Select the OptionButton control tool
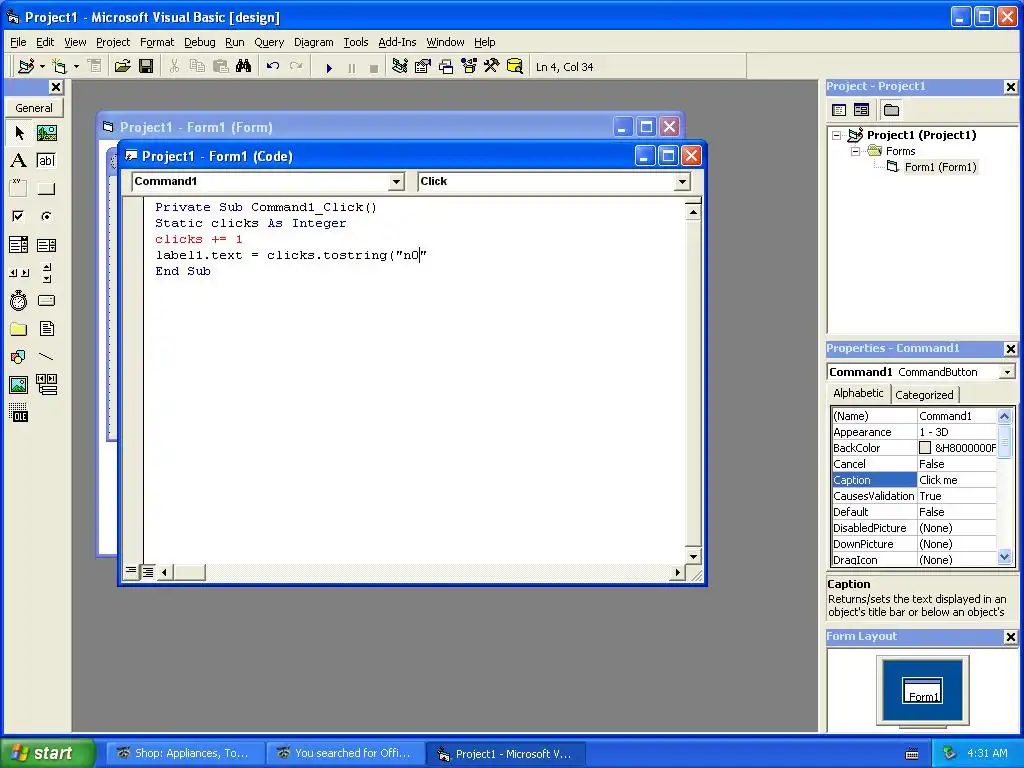The image size is (1024, 768). coord(46,216)
